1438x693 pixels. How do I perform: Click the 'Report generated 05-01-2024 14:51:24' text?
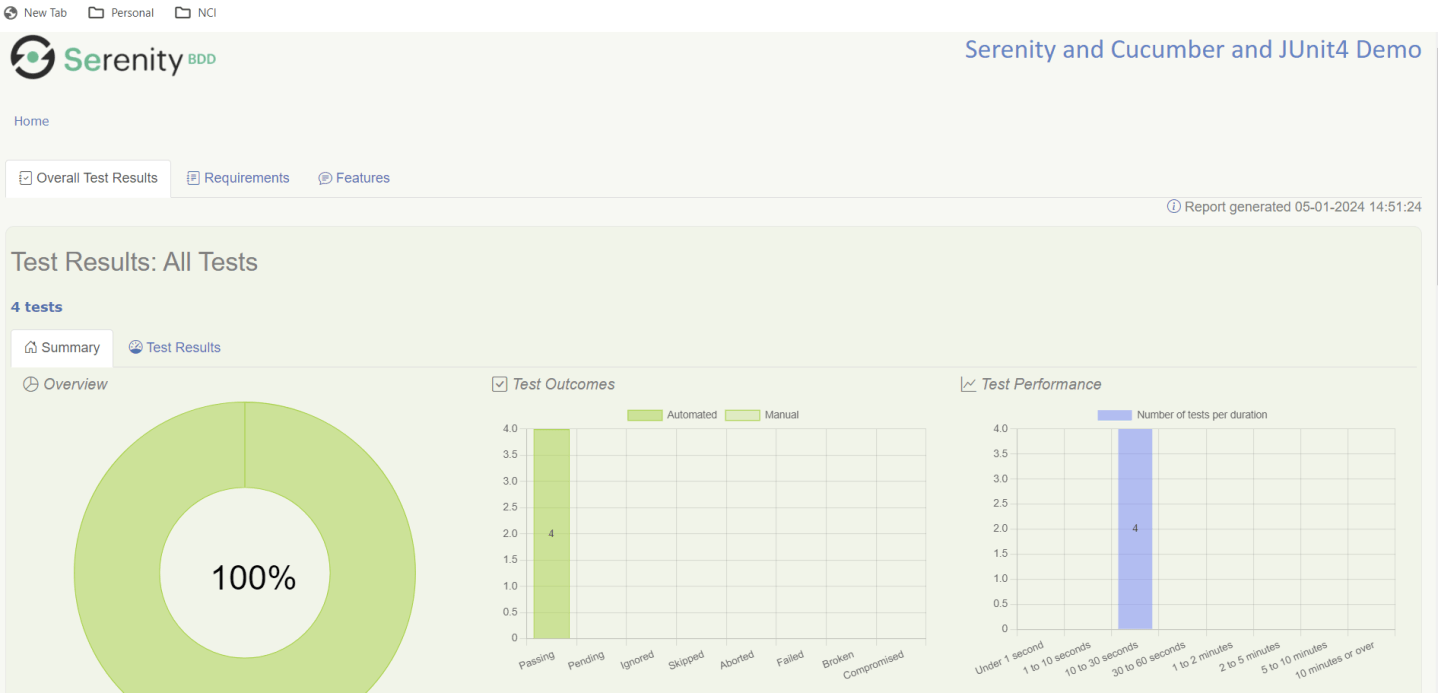(1303, 207)
